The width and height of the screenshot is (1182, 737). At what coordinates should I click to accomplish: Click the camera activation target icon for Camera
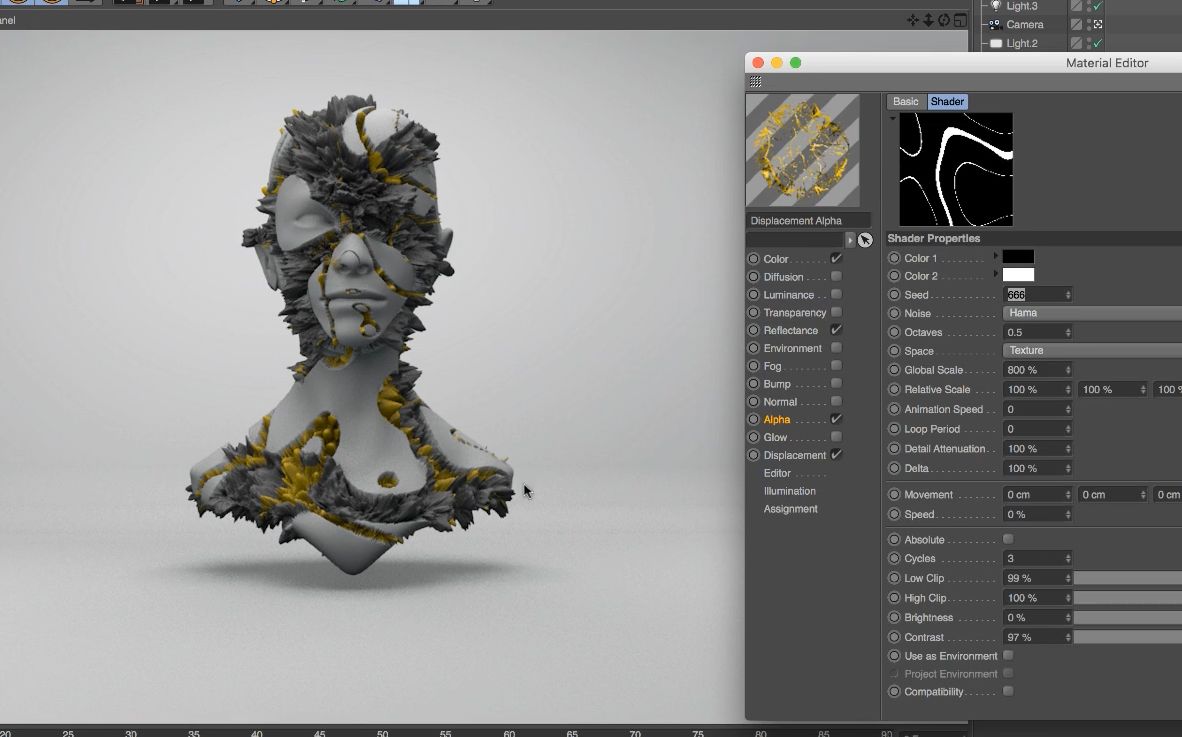[1097, 24]
